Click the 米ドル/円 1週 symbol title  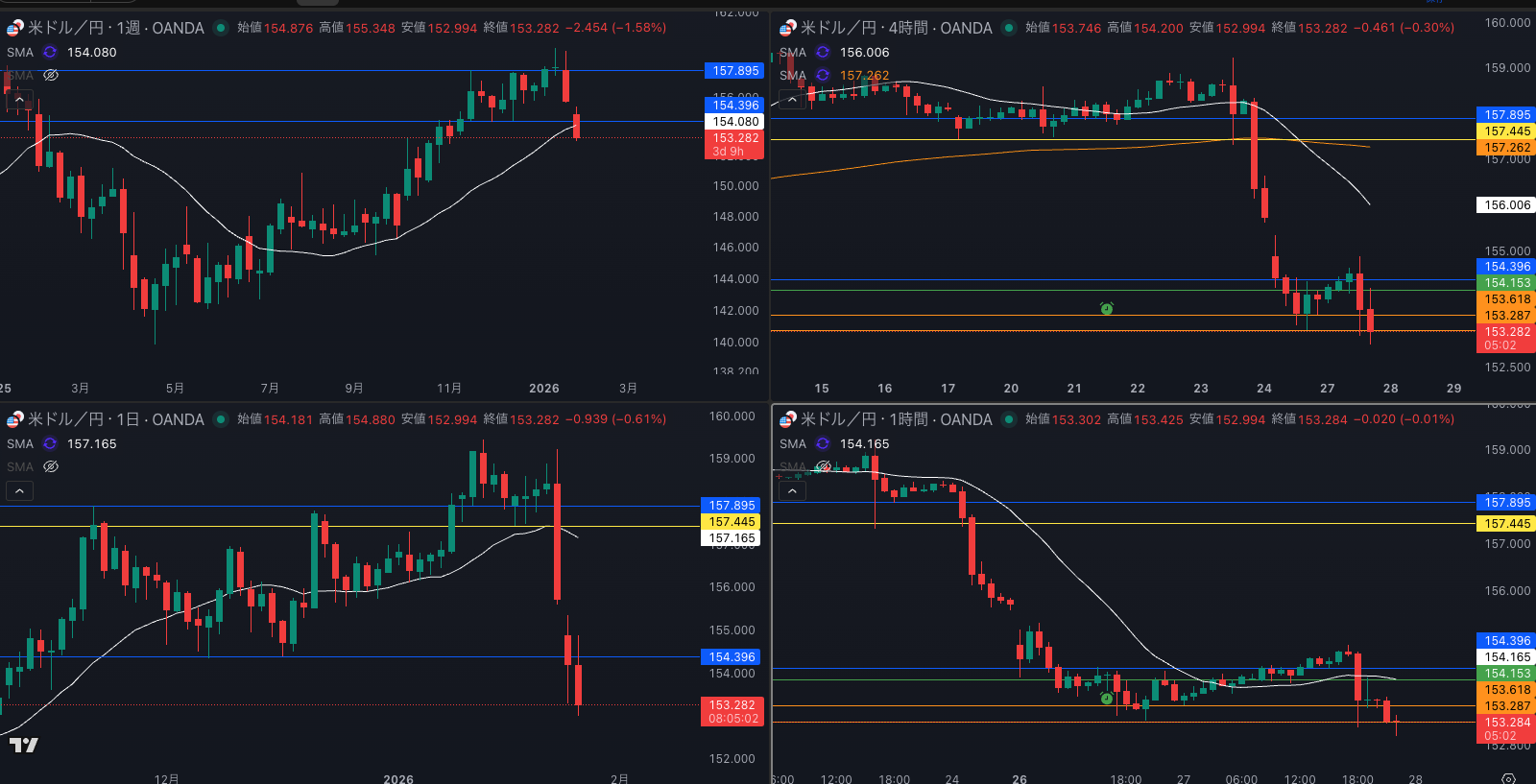(x=115, y=28)
